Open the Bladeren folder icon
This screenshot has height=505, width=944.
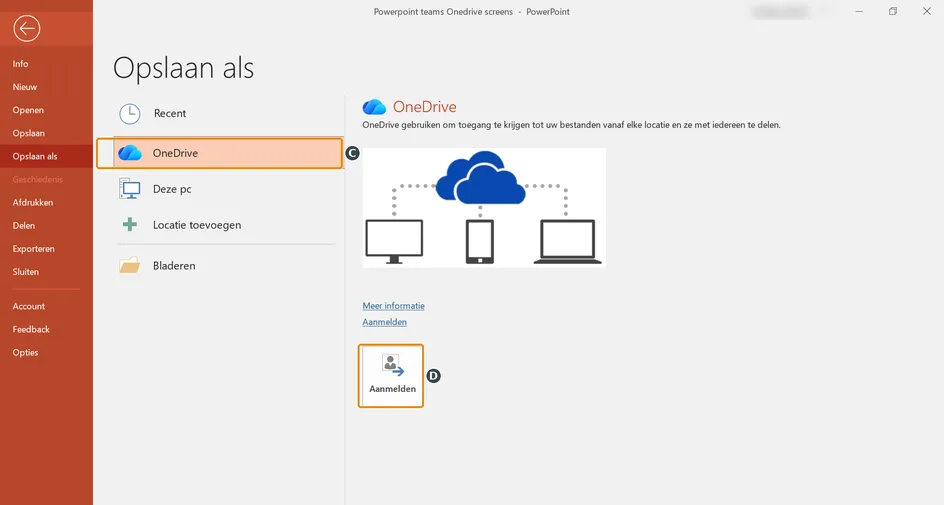[x=129, y=265]
